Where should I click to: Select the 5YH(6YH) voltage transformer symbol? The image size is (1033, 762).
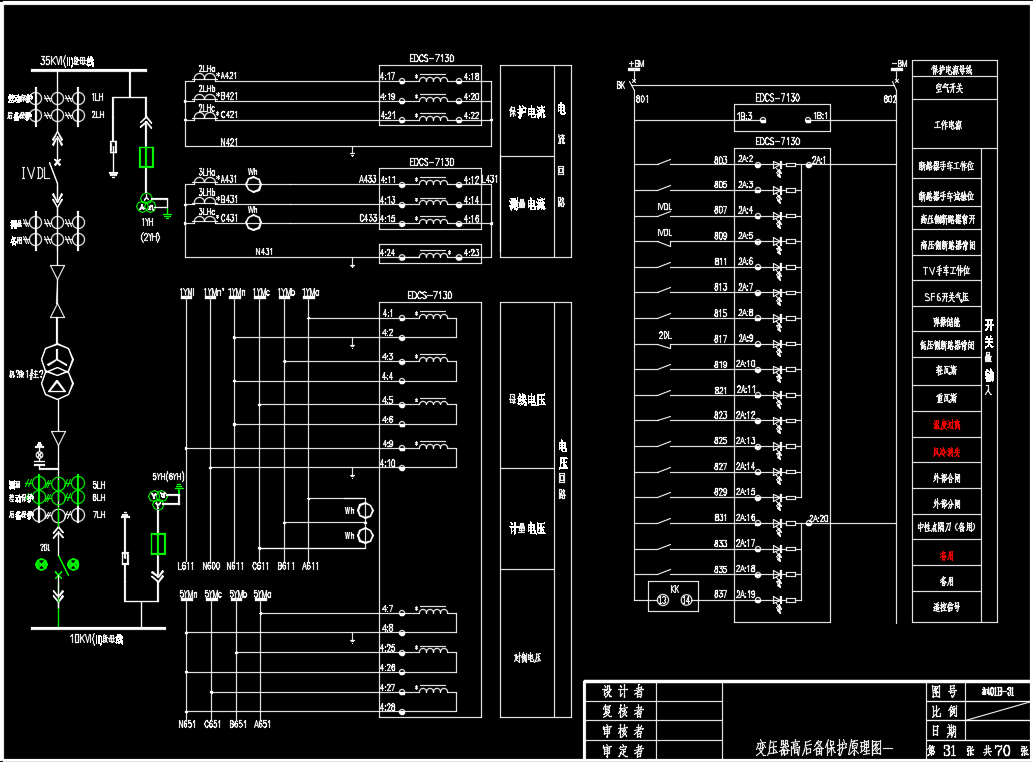(158, 500)
